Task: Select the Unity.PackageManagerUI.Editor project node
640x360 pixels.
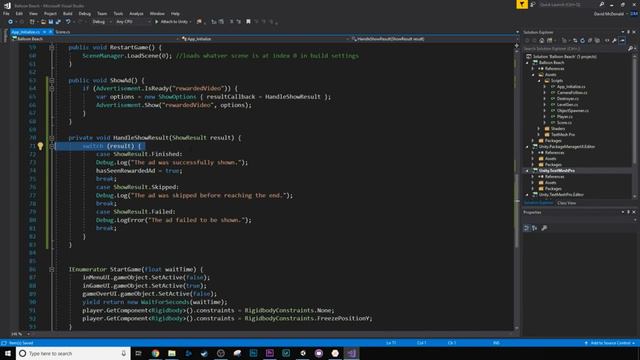Action: tap(567, 147)
